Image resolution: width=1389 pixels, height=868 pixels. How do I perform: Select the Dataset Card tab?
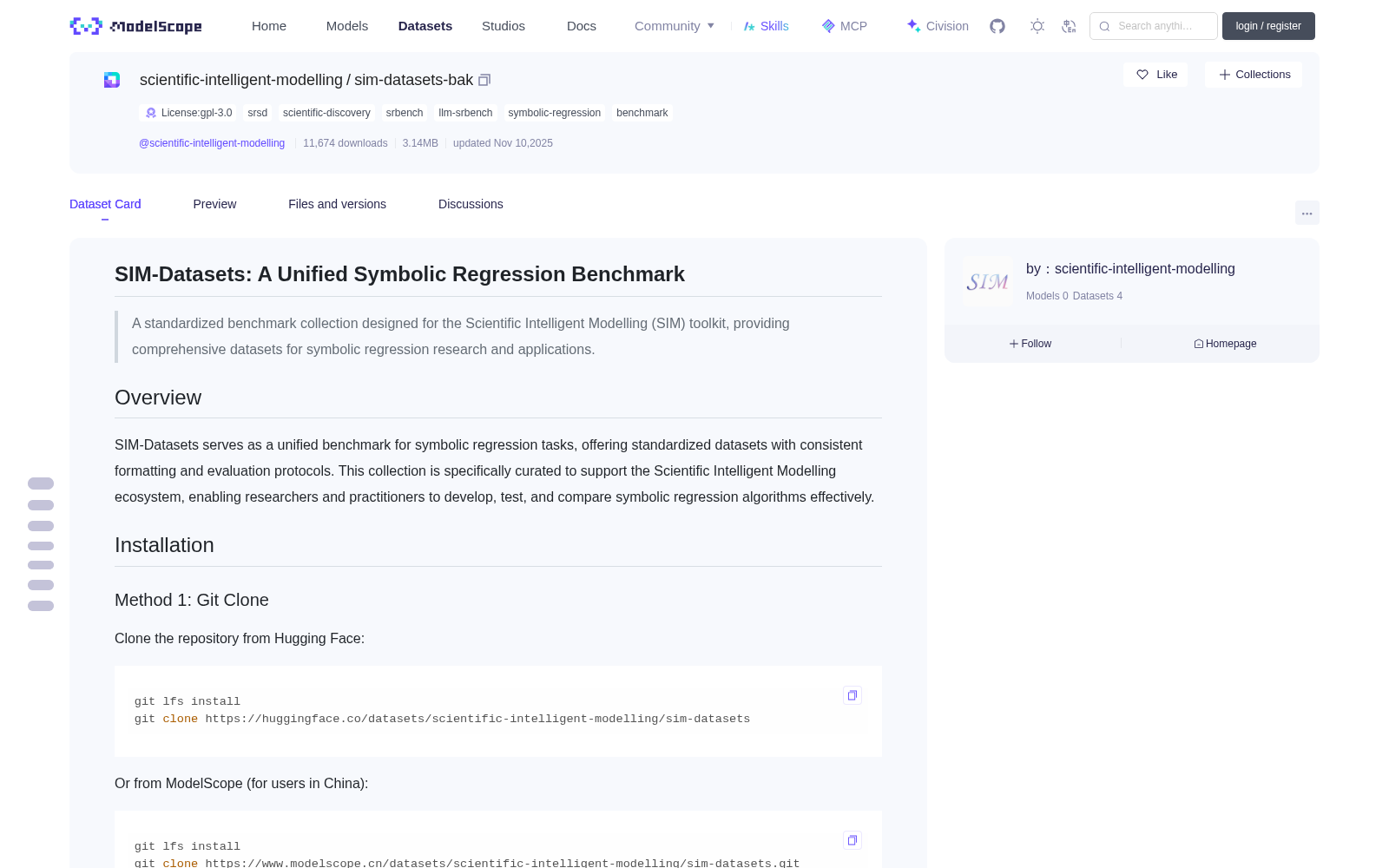point(105,204)
